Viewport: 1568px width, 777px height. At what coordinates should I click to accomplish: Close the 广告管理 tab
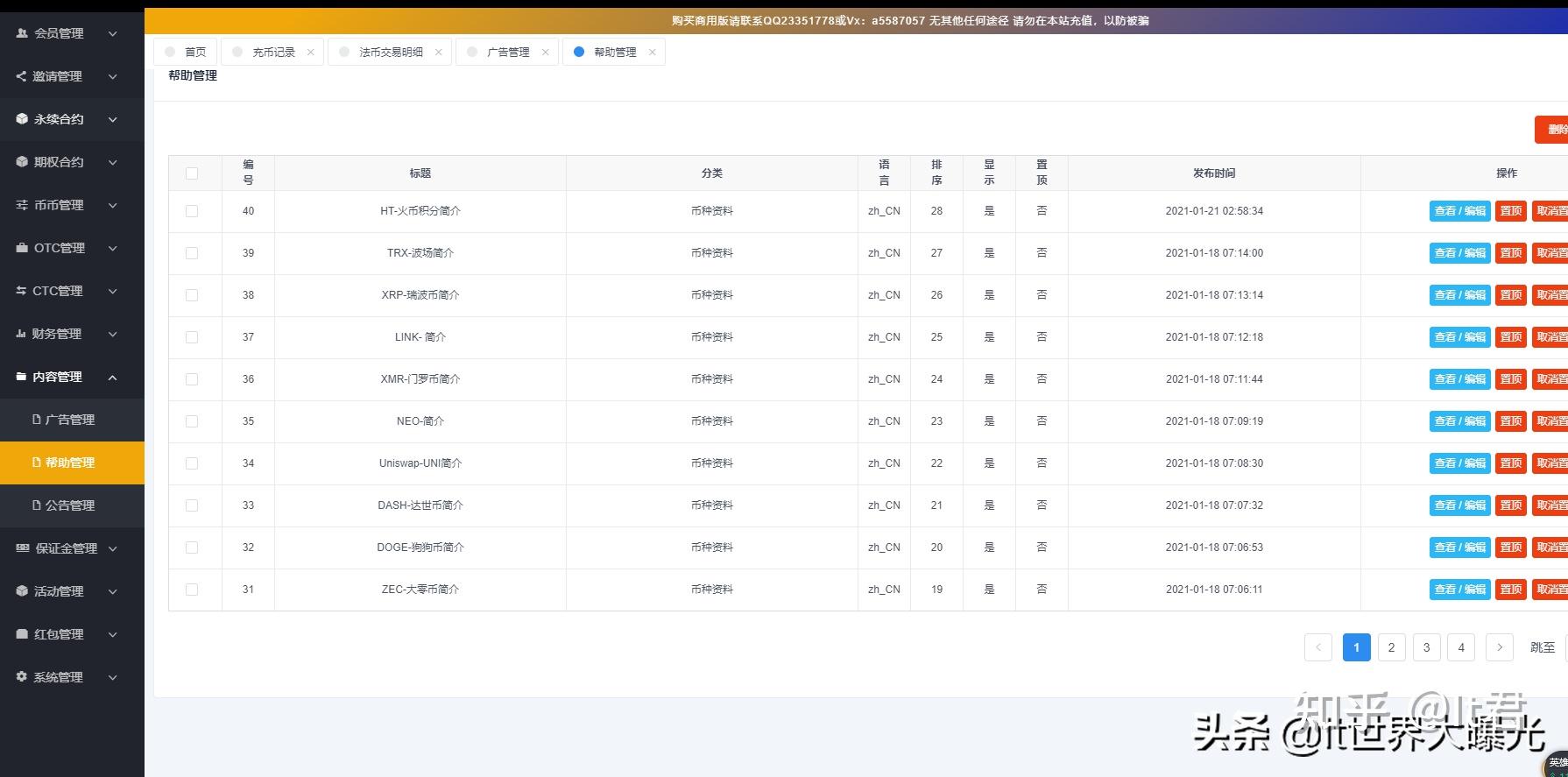(x=545, y=53)
